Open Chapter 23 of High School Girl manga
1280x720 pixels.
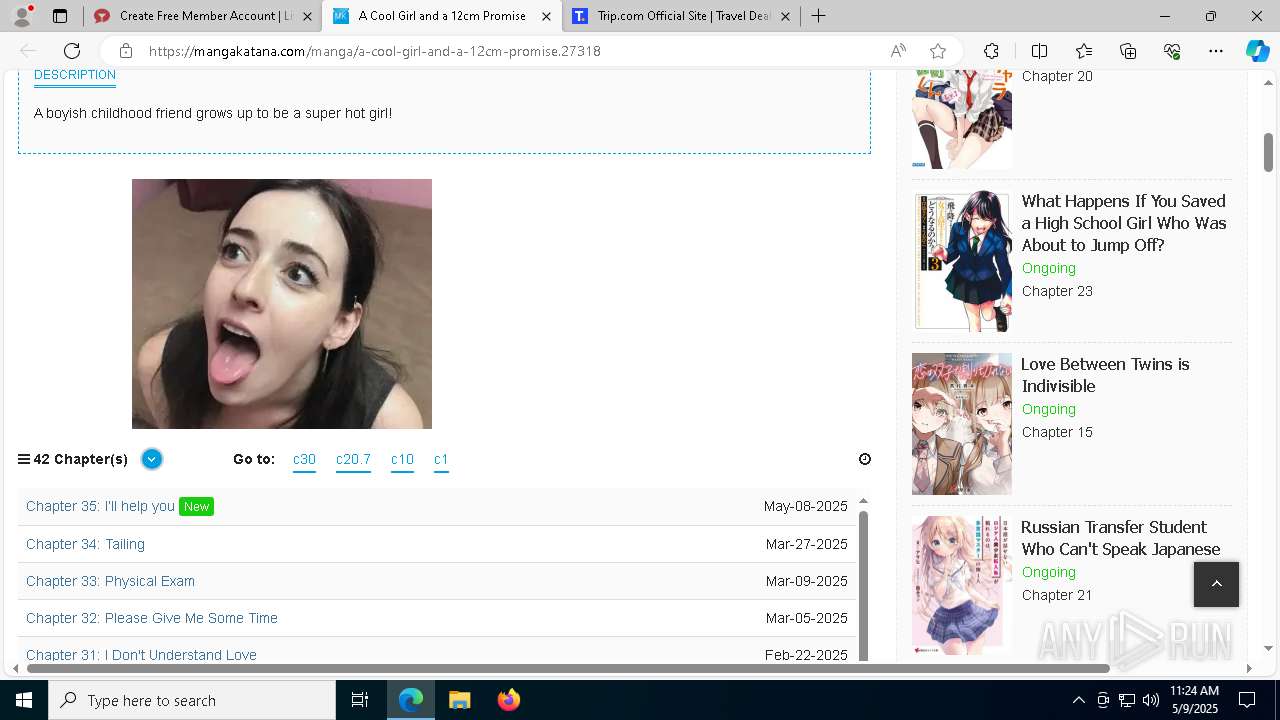1057,291
